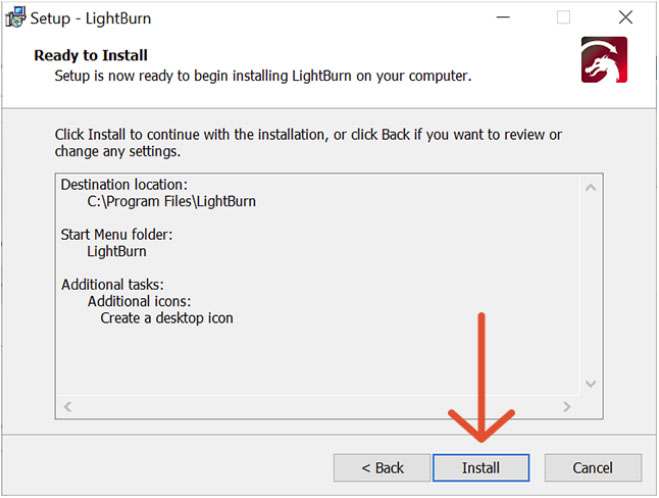The height and width of the screenshot is (498, 659).
Task: Go back with the < Back button
Action: (x=382, y=467)
